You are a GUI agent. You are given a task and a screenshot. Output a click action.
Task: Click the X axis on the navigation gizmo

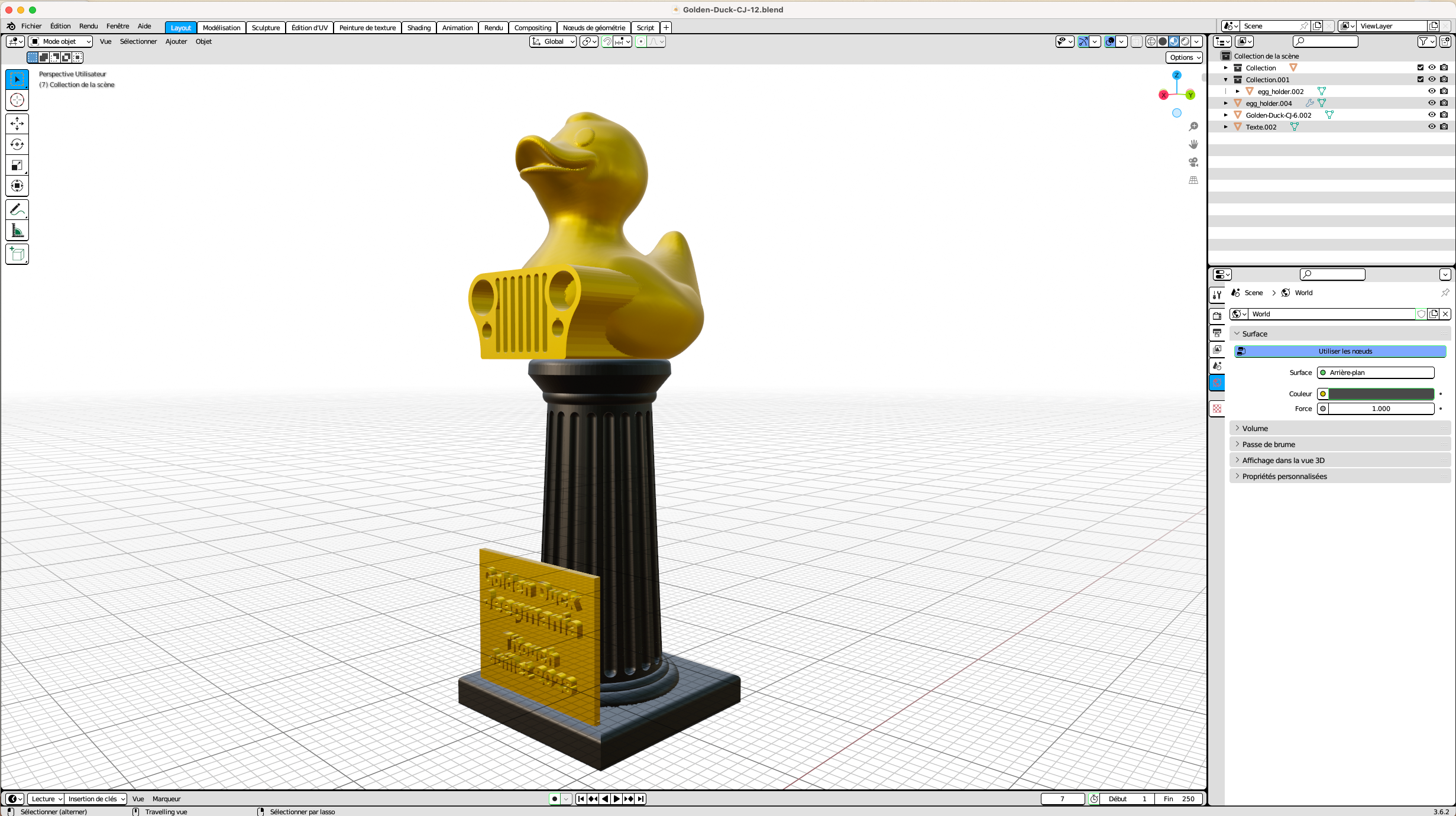(x=1163, y=95)
